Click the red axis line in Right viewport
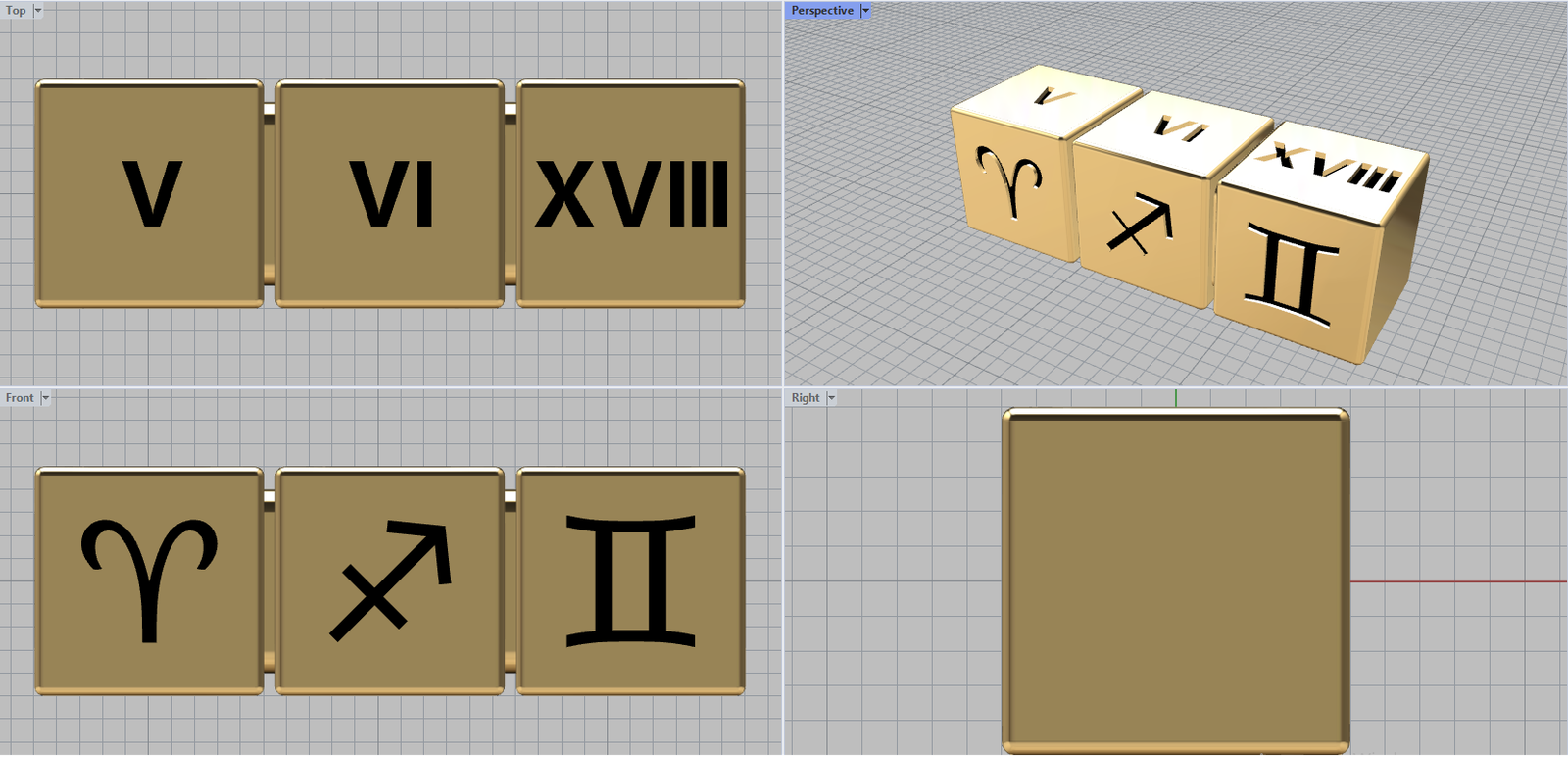 [x=1458, y=581]
